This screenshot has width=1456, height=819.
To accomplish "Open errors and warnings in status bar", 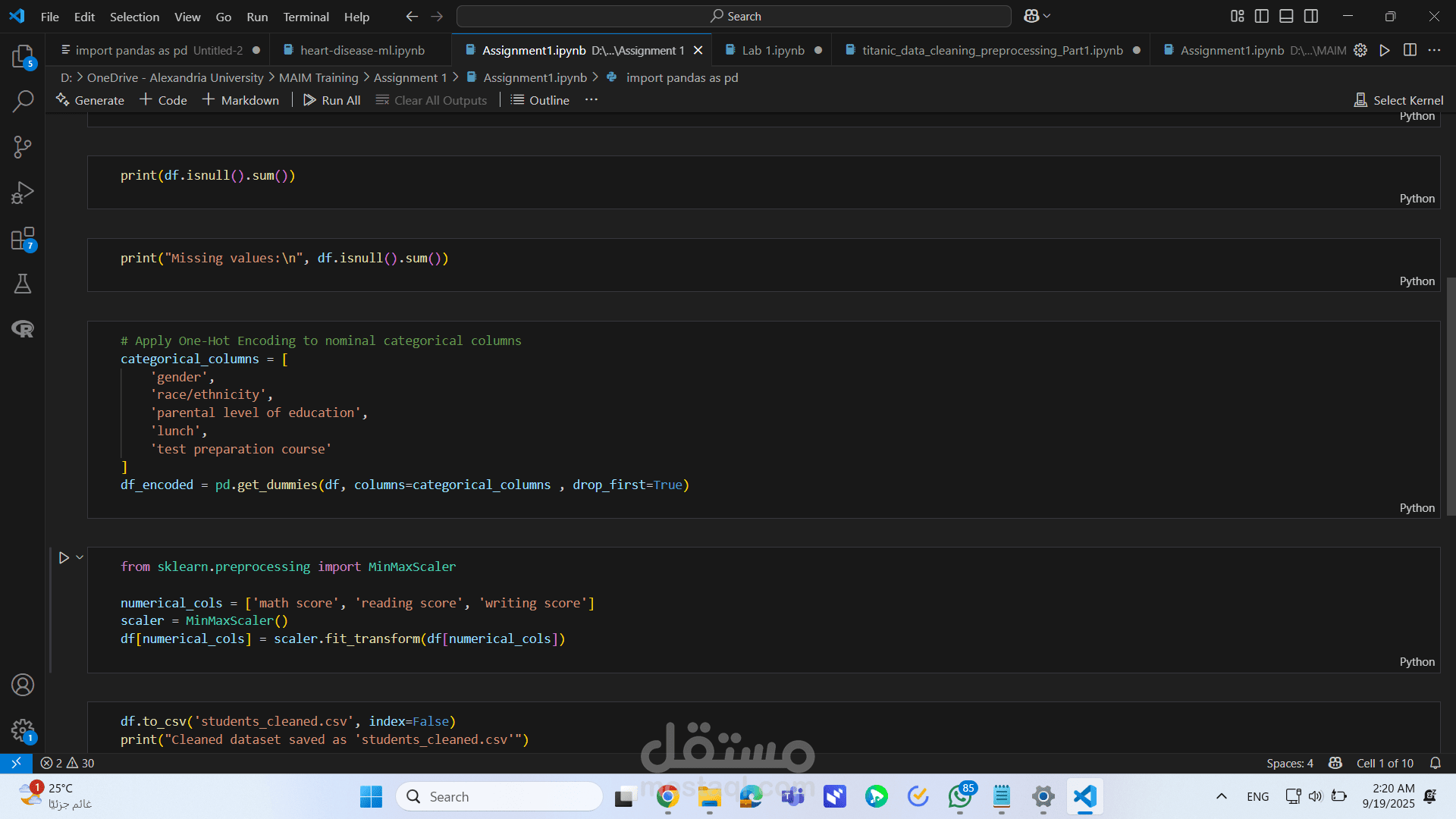I will point(67,763).
